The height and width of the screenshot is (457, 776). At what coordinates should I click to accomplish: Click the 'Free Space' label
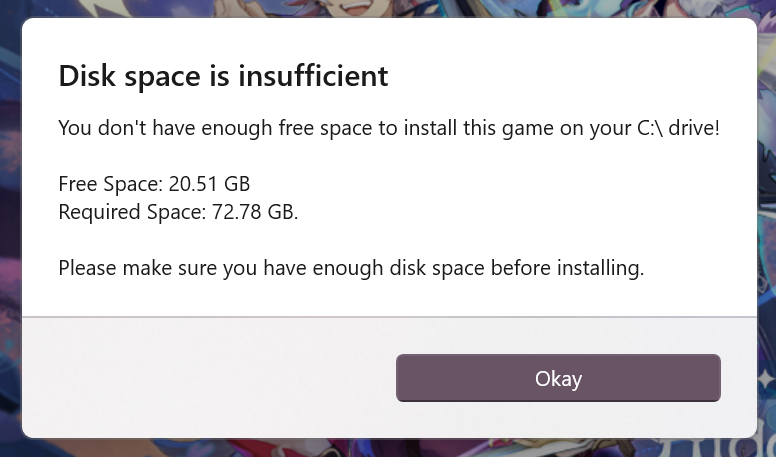[110, 184]
